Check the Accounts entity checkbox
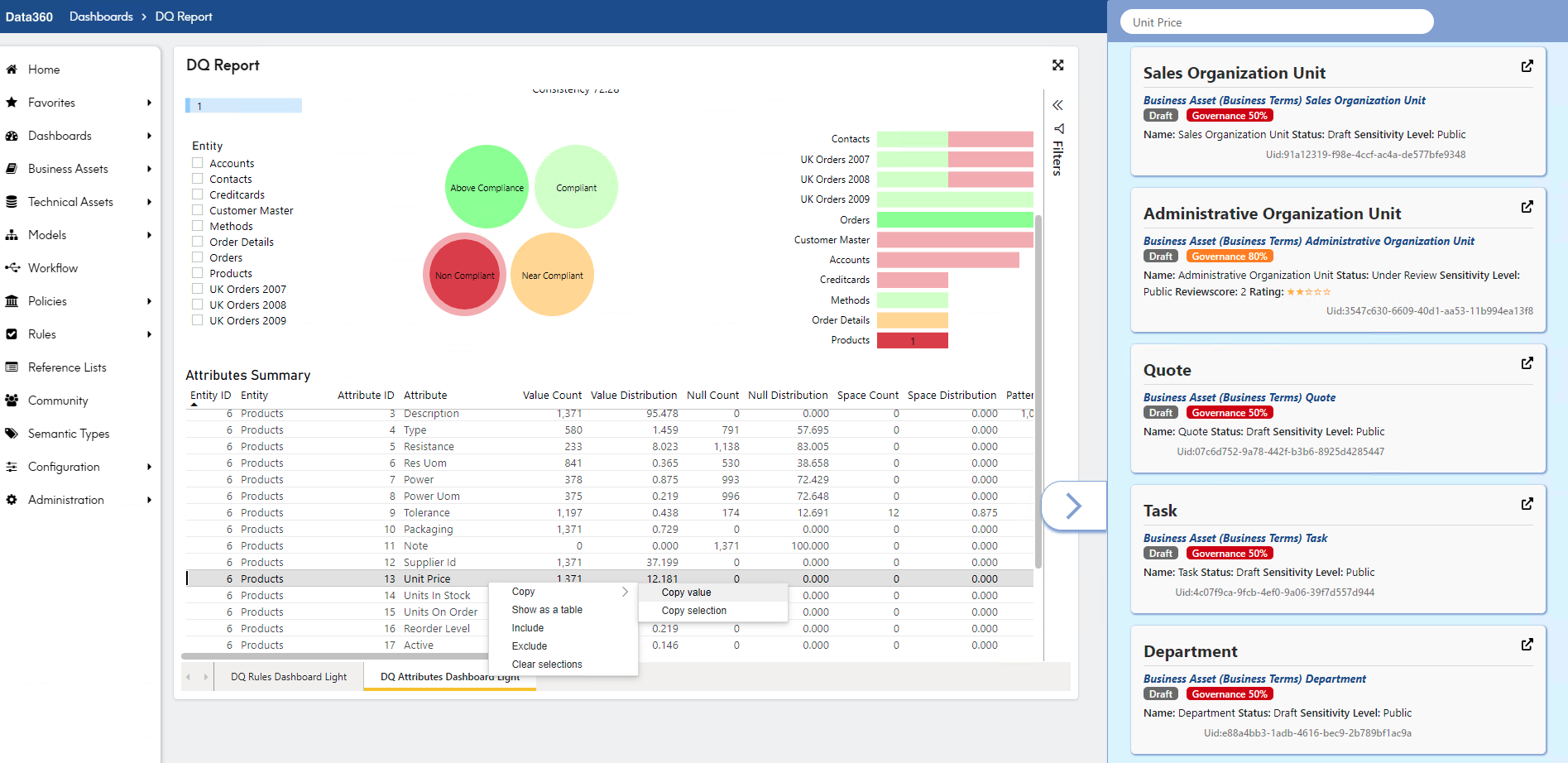This screenshot has height=763, width=1568. [198, 163]
